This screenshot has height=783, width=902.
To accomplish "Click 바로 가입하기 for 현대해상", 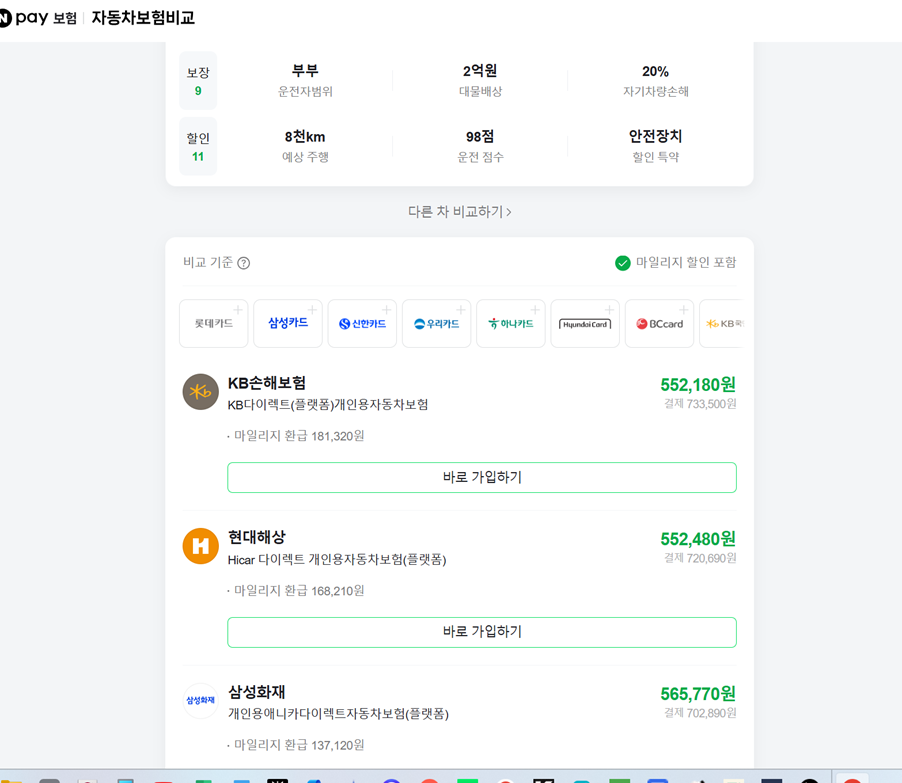I will 482,632.
